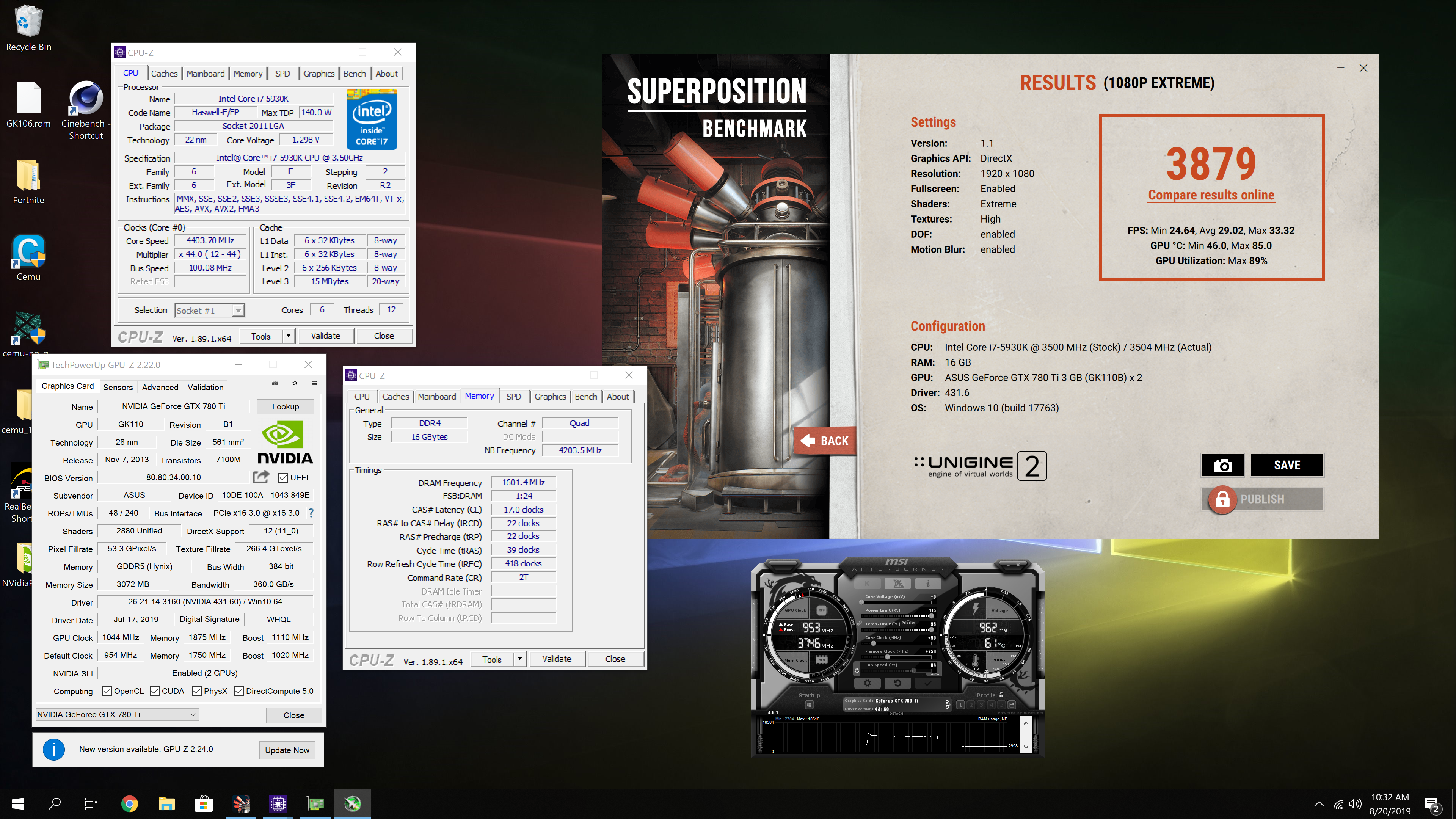
Task: Open the Socket #1 selection dropdown
Action: coord(210,310)
